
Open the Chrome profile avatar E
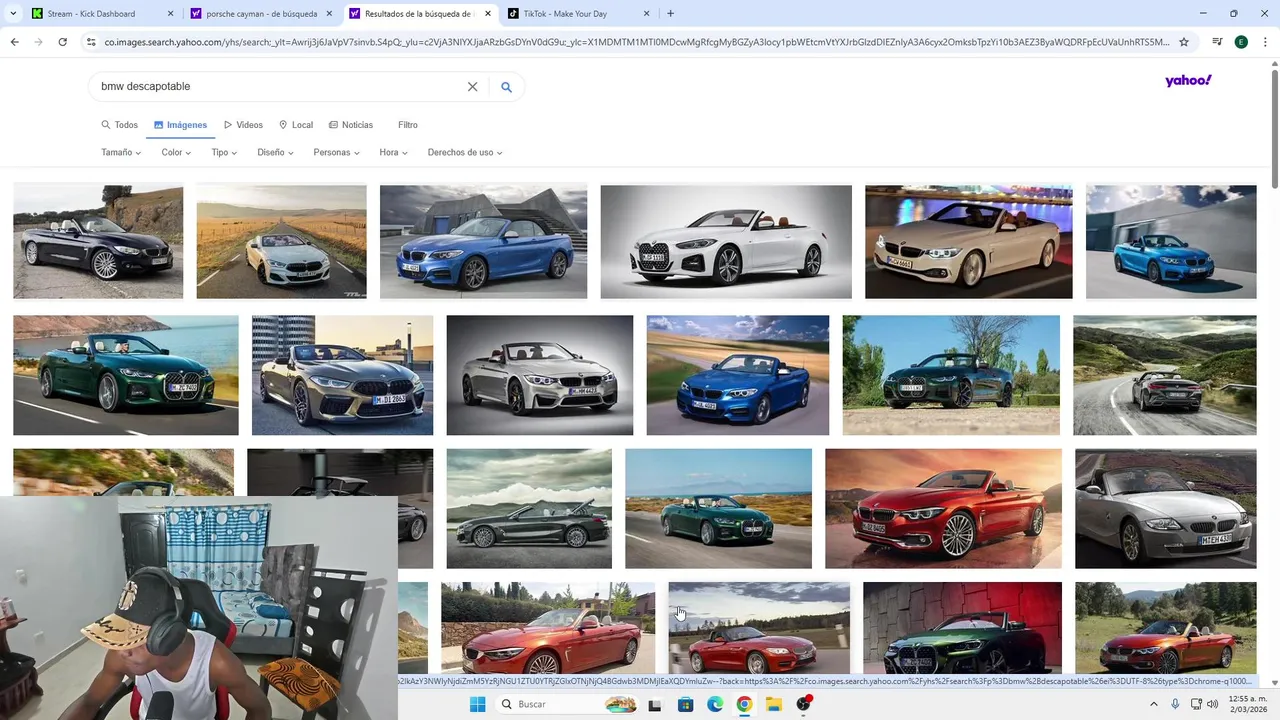point(1241,42)
